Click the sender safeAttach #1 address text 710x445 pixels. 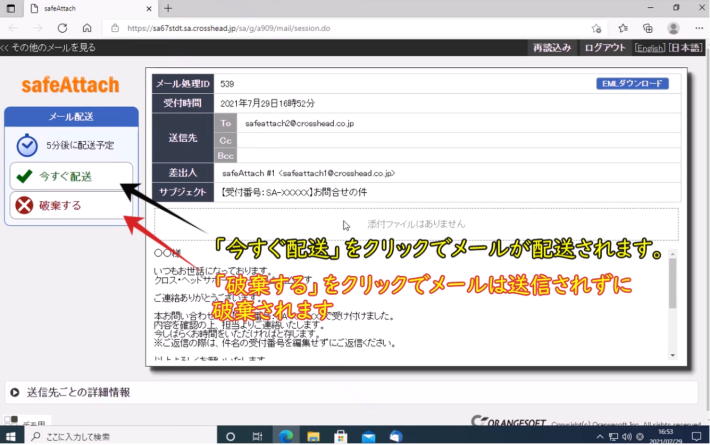tap(308, 173)
